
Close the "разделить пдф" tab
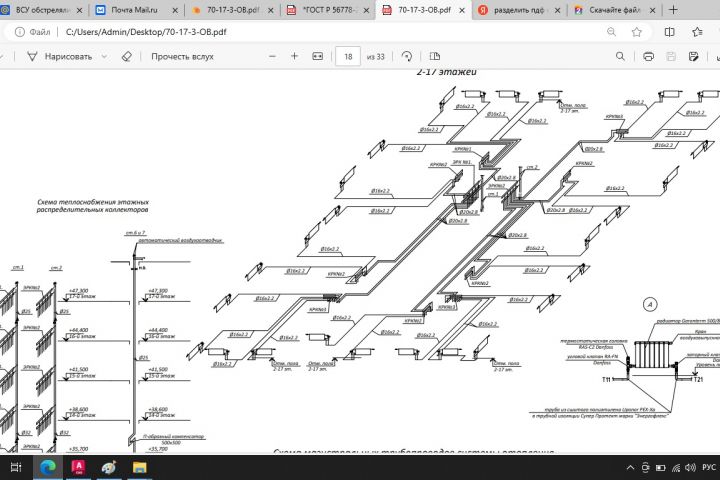(x=557, y=10)
